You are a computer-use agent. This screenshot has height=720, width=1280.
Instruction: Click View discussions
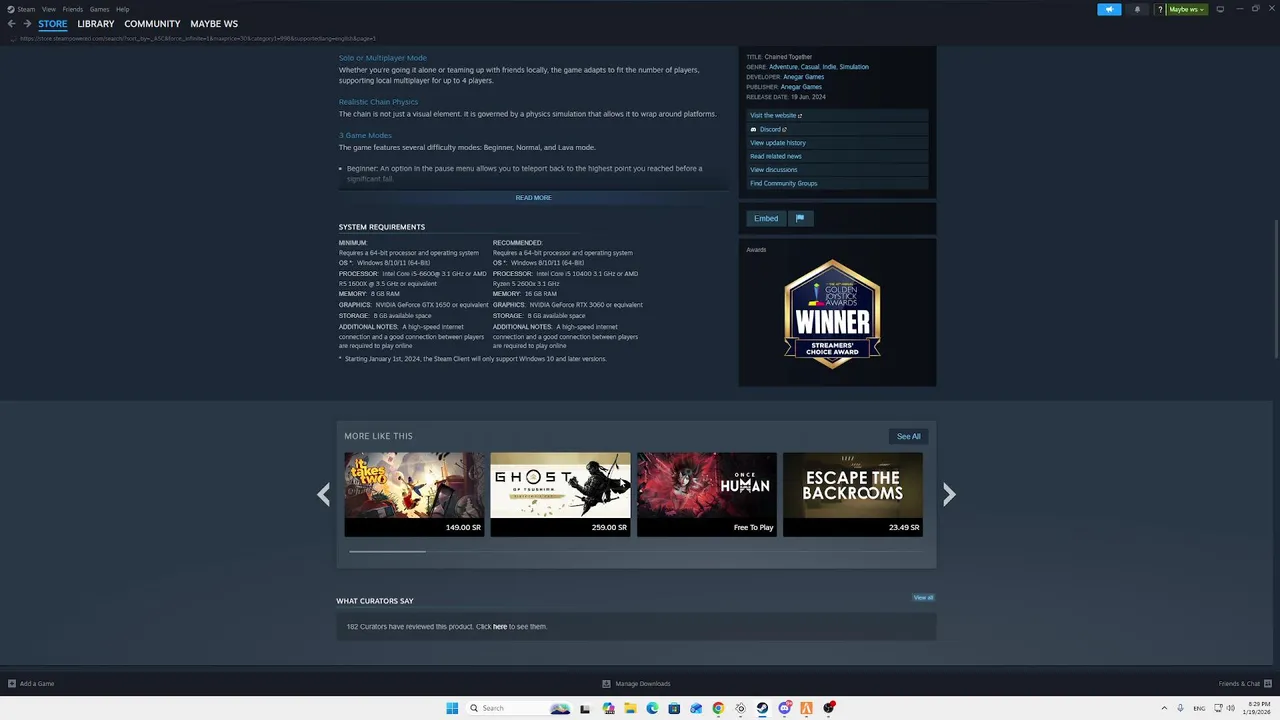[x=838, y=170]
